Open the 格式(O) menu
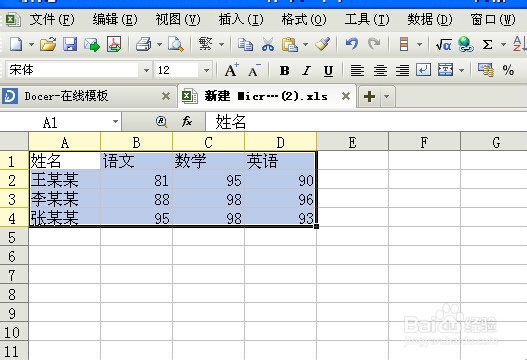Screen dimensions: 527x360 tap(304, 19)
